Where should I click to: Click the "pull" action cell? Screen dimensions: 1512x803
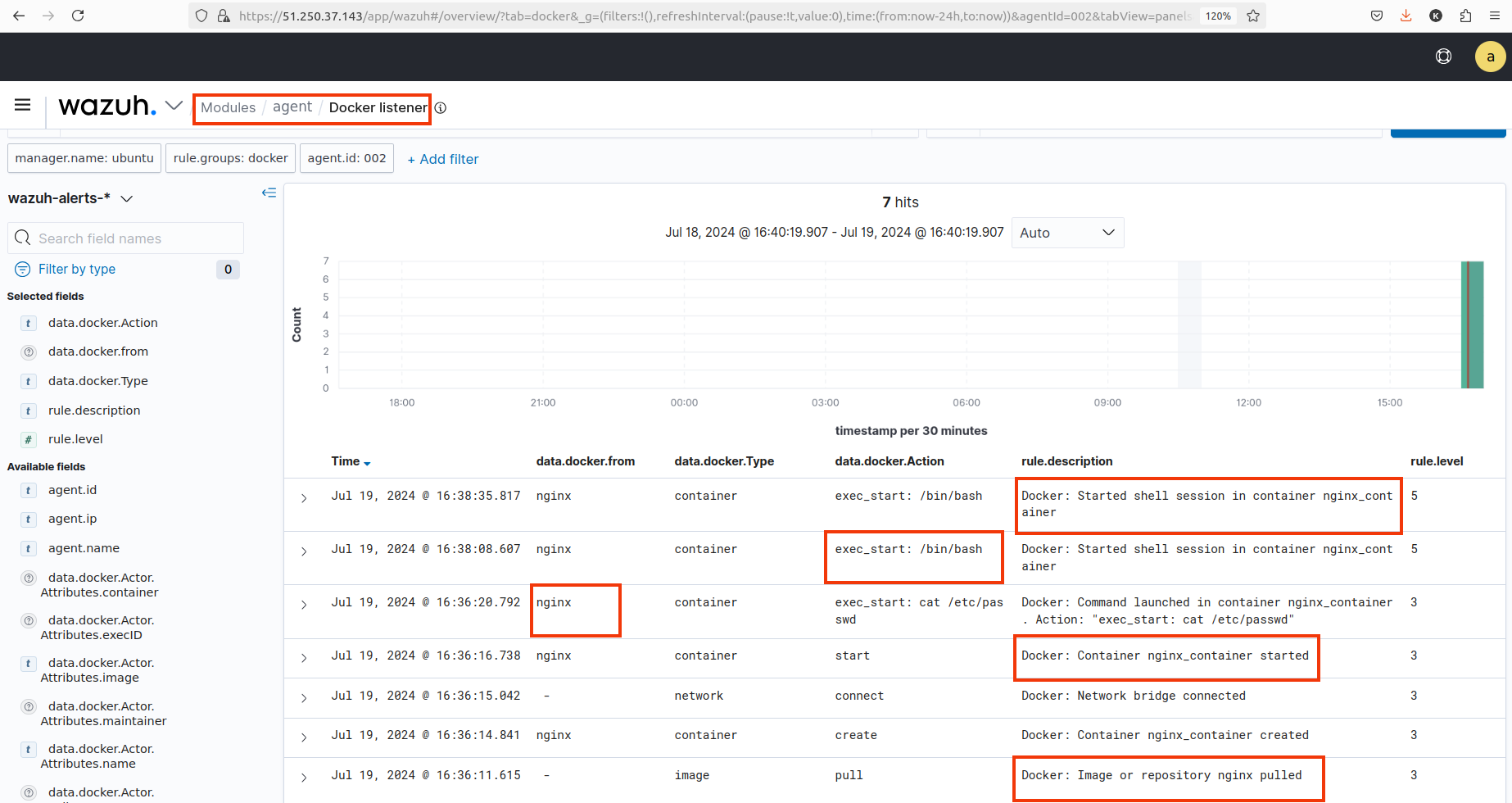pyautogui.click(x=849, y=775)
